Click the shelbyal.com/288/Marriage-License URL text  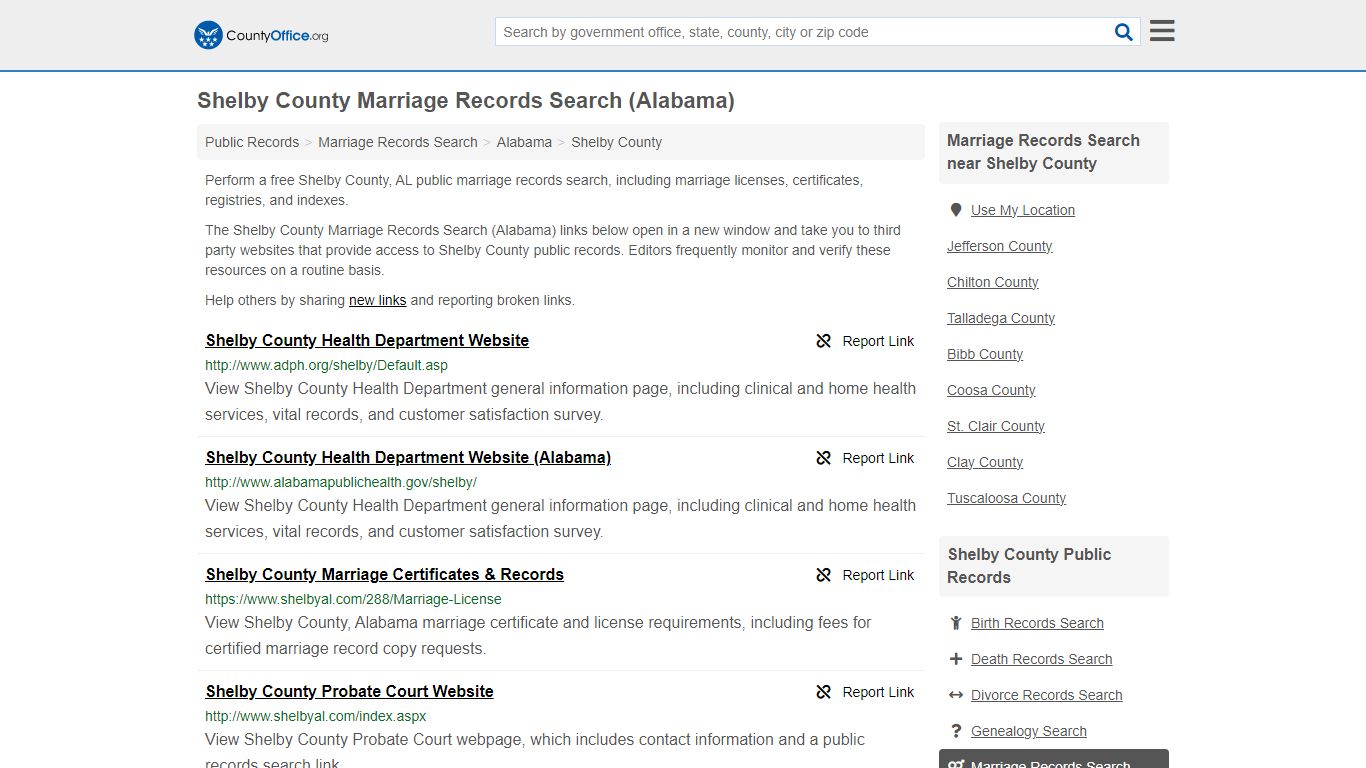(x=353, y=599)
